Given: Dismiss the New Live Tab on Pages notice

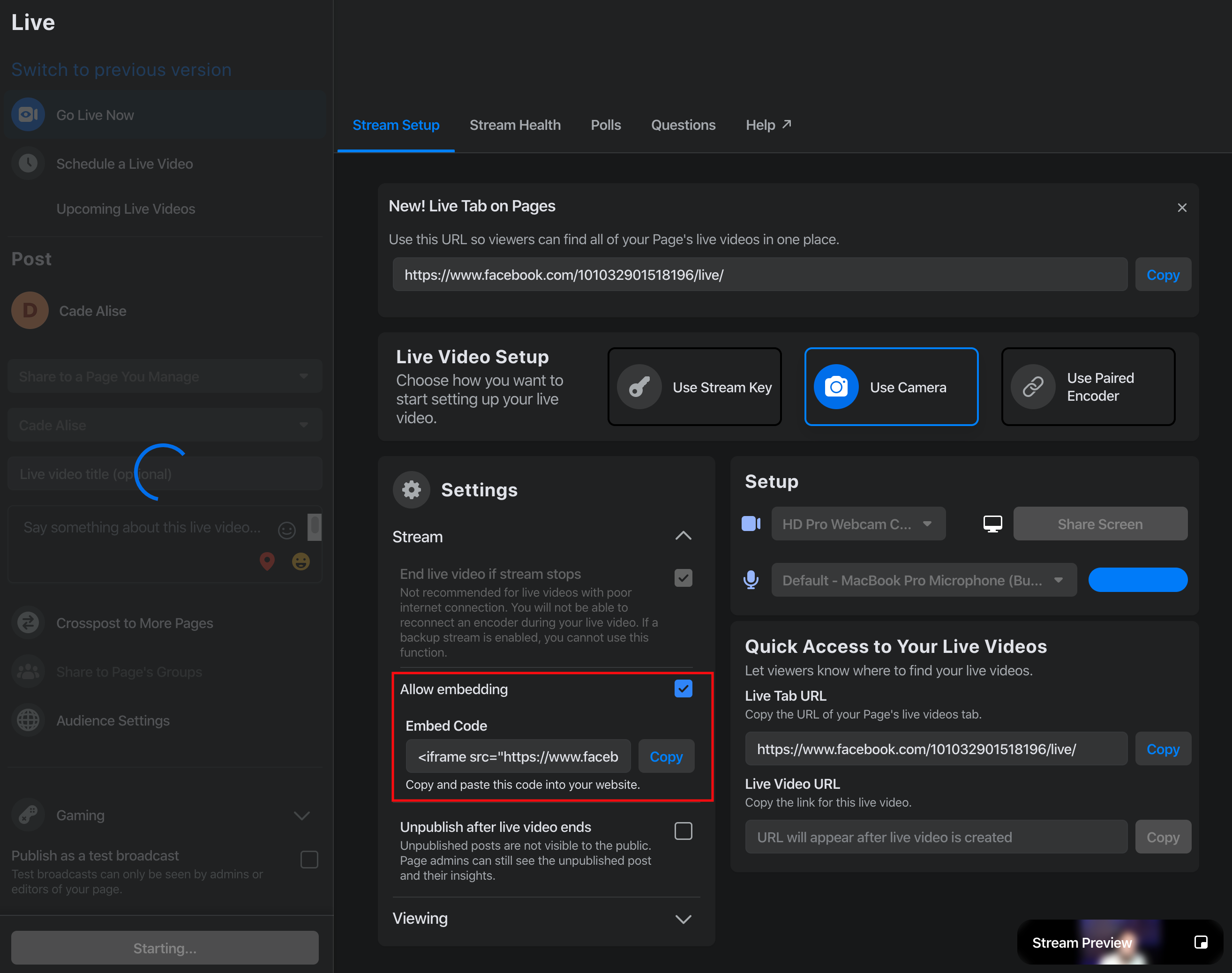Looking at the screenshot, I should click(1182, 207).
